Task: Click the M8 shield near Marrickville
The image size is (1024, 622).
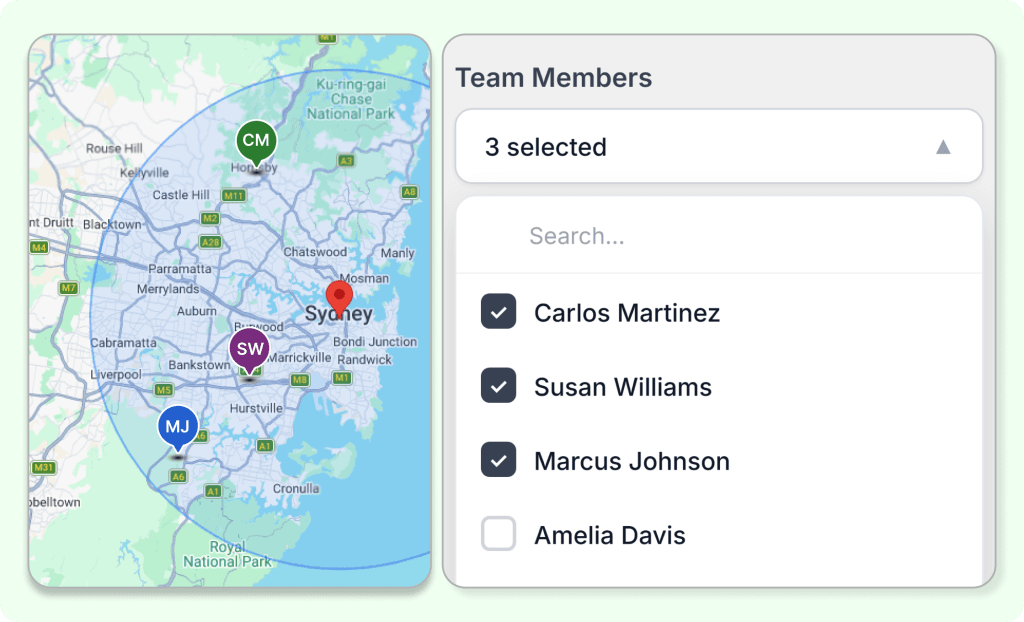Action: (300, 378)
